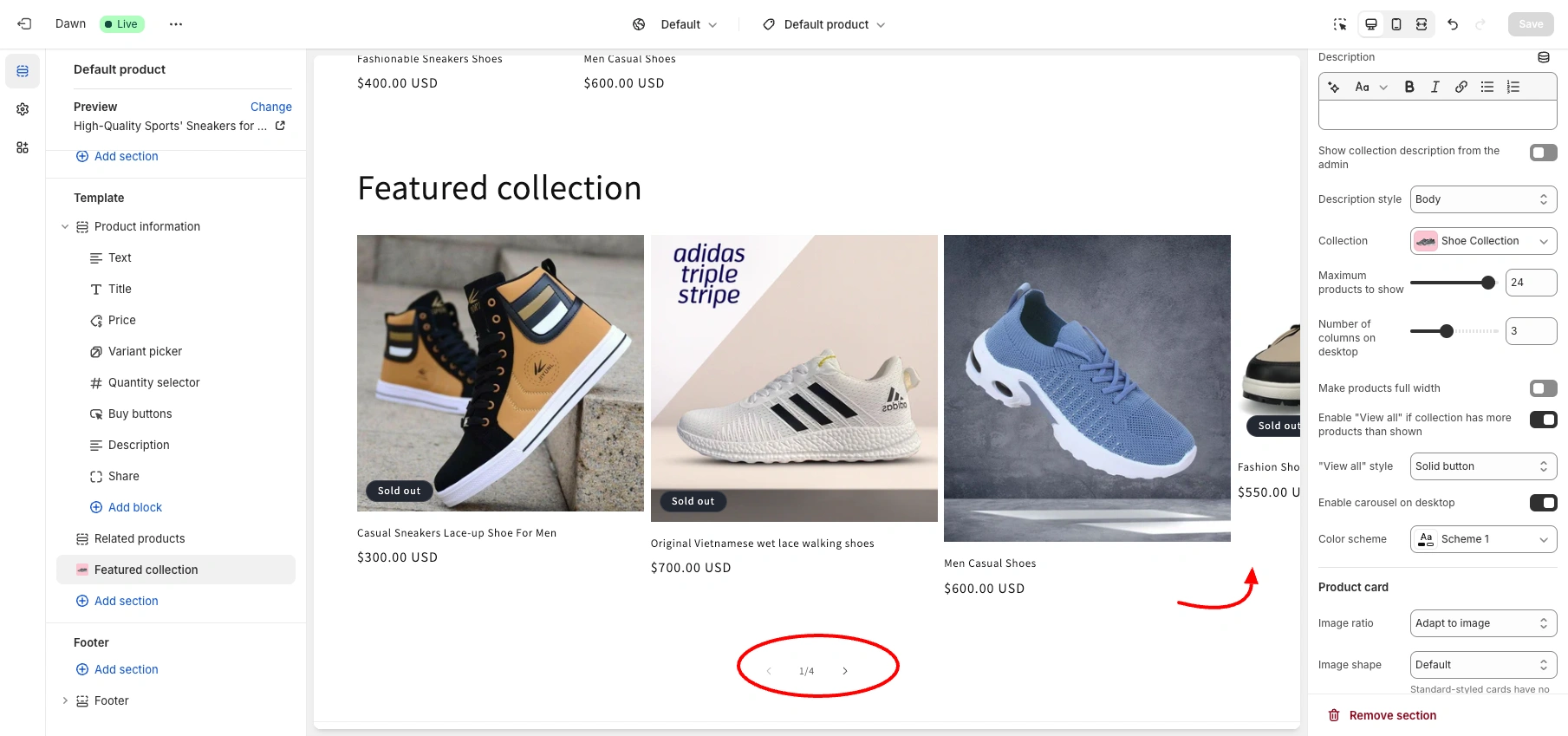1568x736 pixels.
Task: Open preview product in new tab icon
Action: point(280,126)
